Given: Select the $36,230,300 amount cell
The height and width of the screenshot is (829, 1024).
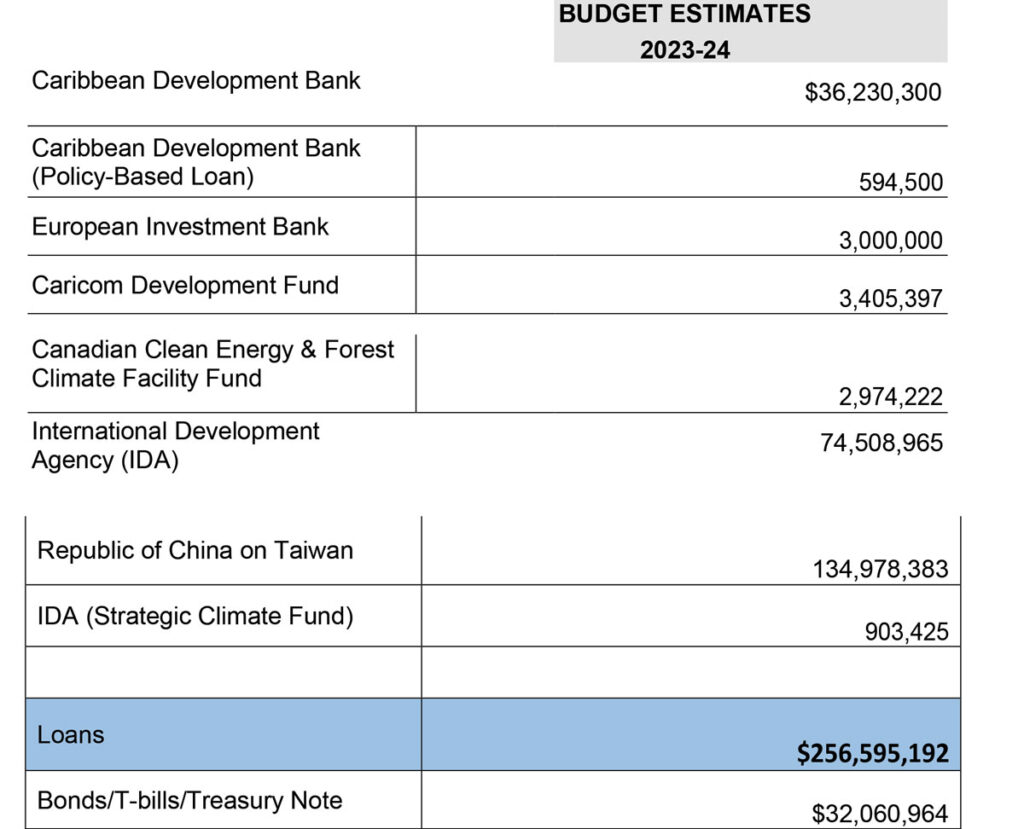Looking at the screenshot, I should [x=872, y=93].
